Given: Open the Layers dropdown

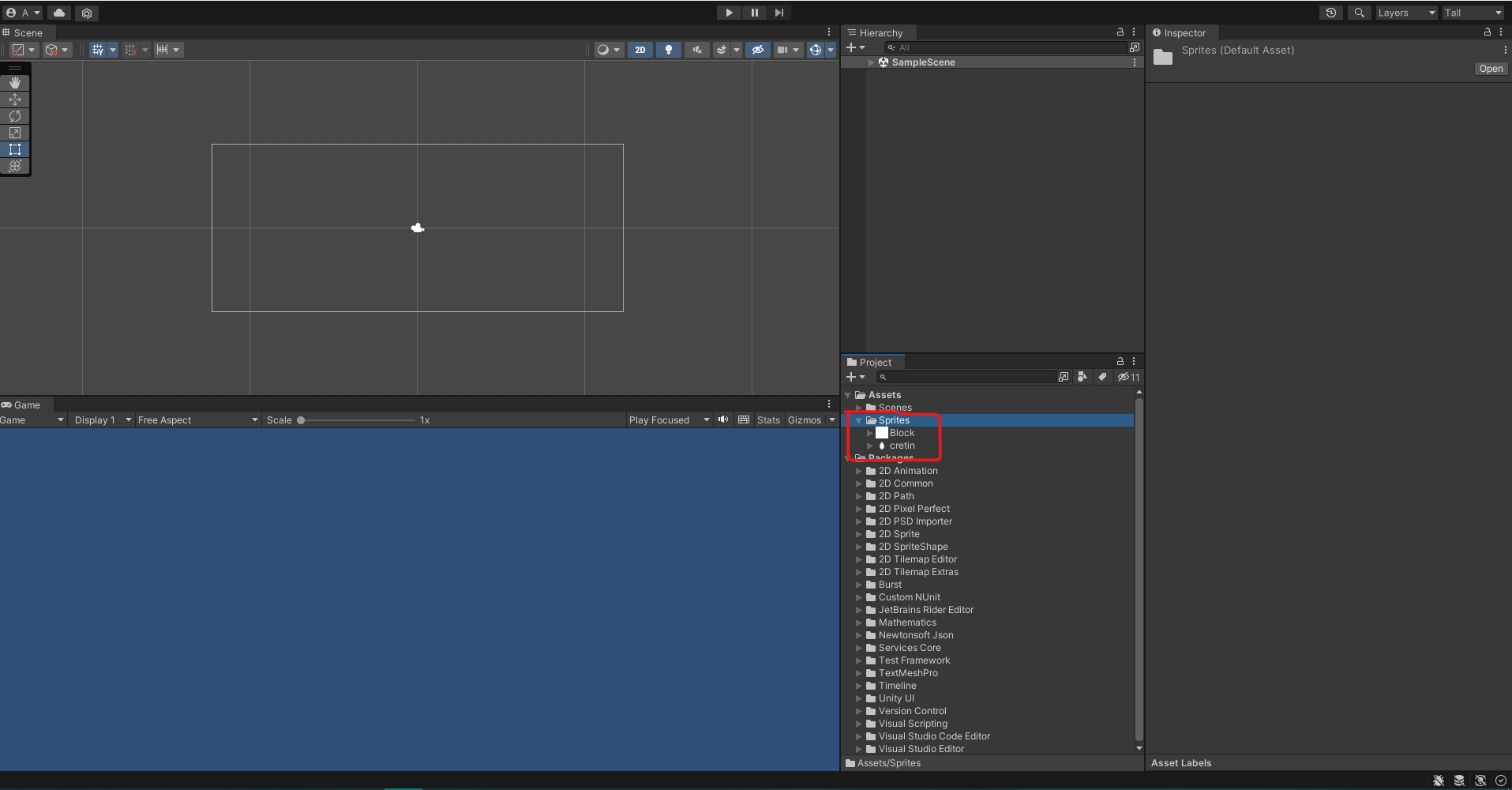Looking at the screenshot, I should 1405,13.
